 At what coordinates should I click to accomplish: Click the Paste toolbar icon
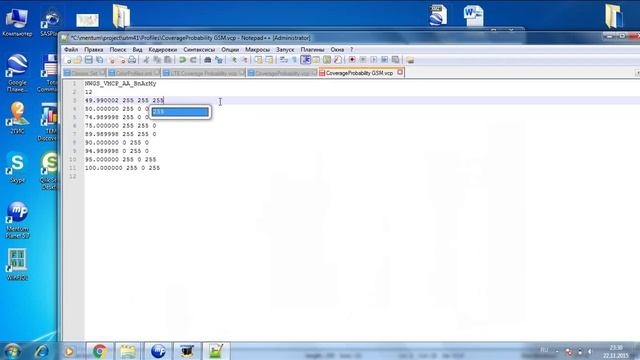point(168,60)
